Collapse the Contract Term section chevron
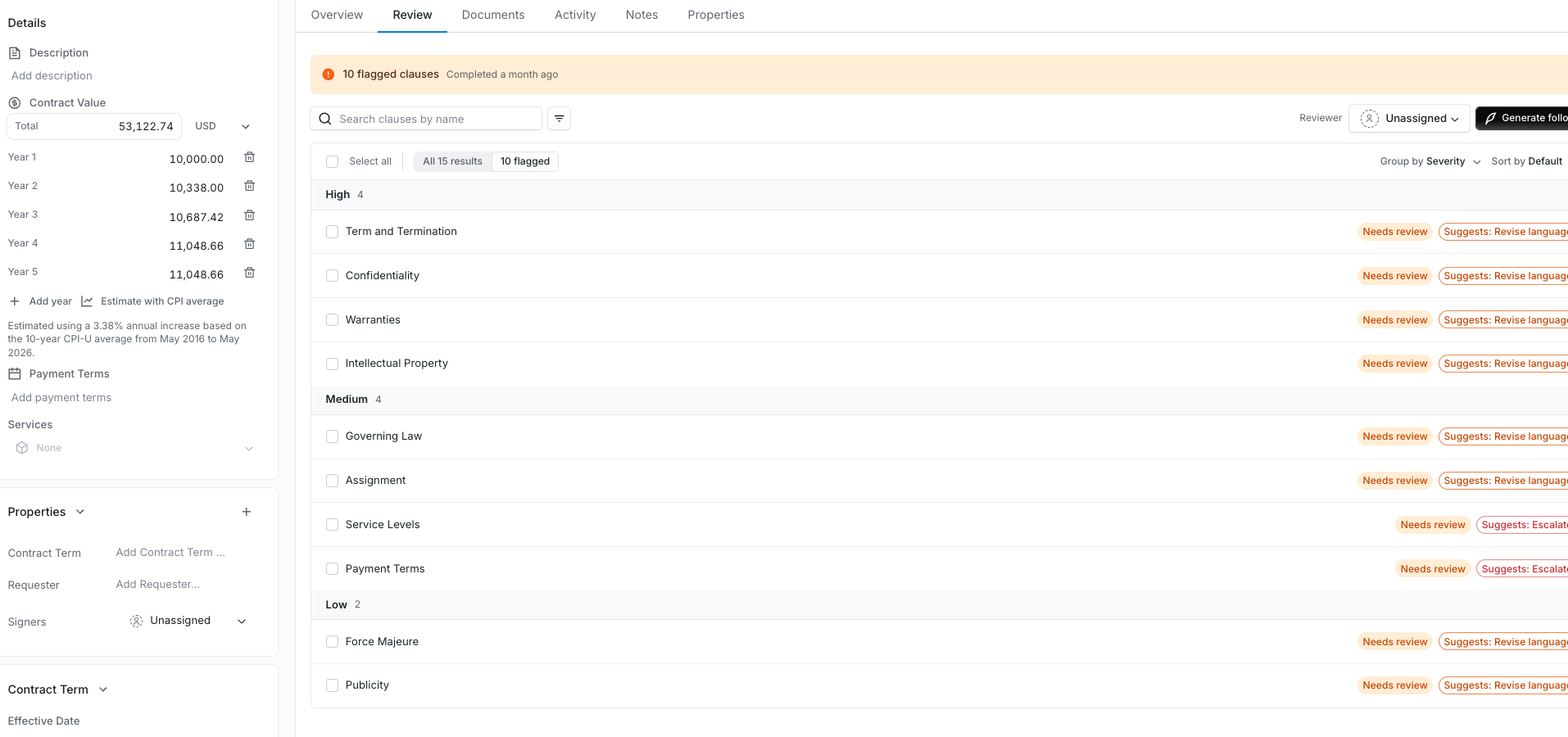Screen dimensions: 1568x737 coord(103,690)
